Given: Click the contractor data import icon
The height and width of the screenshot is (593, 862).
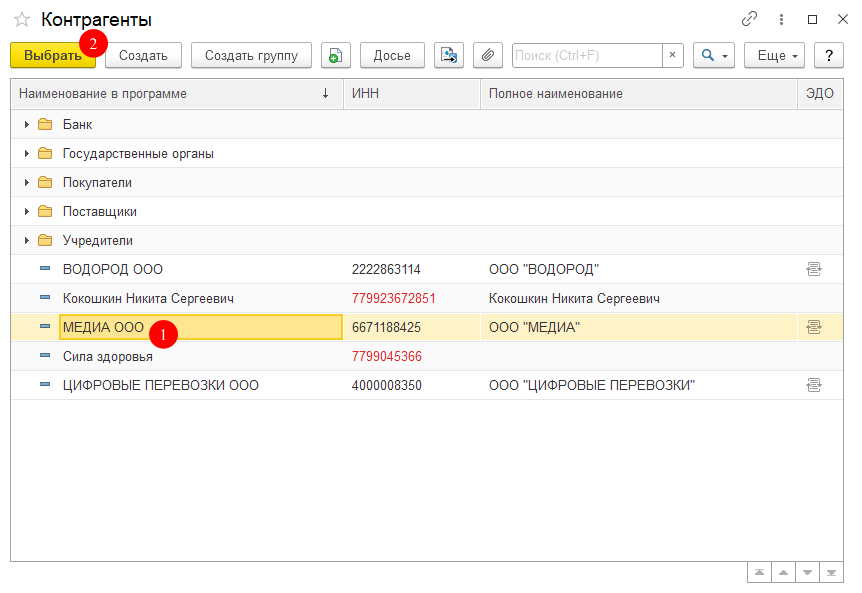Looking at the screenshot, I should (449, 56).
